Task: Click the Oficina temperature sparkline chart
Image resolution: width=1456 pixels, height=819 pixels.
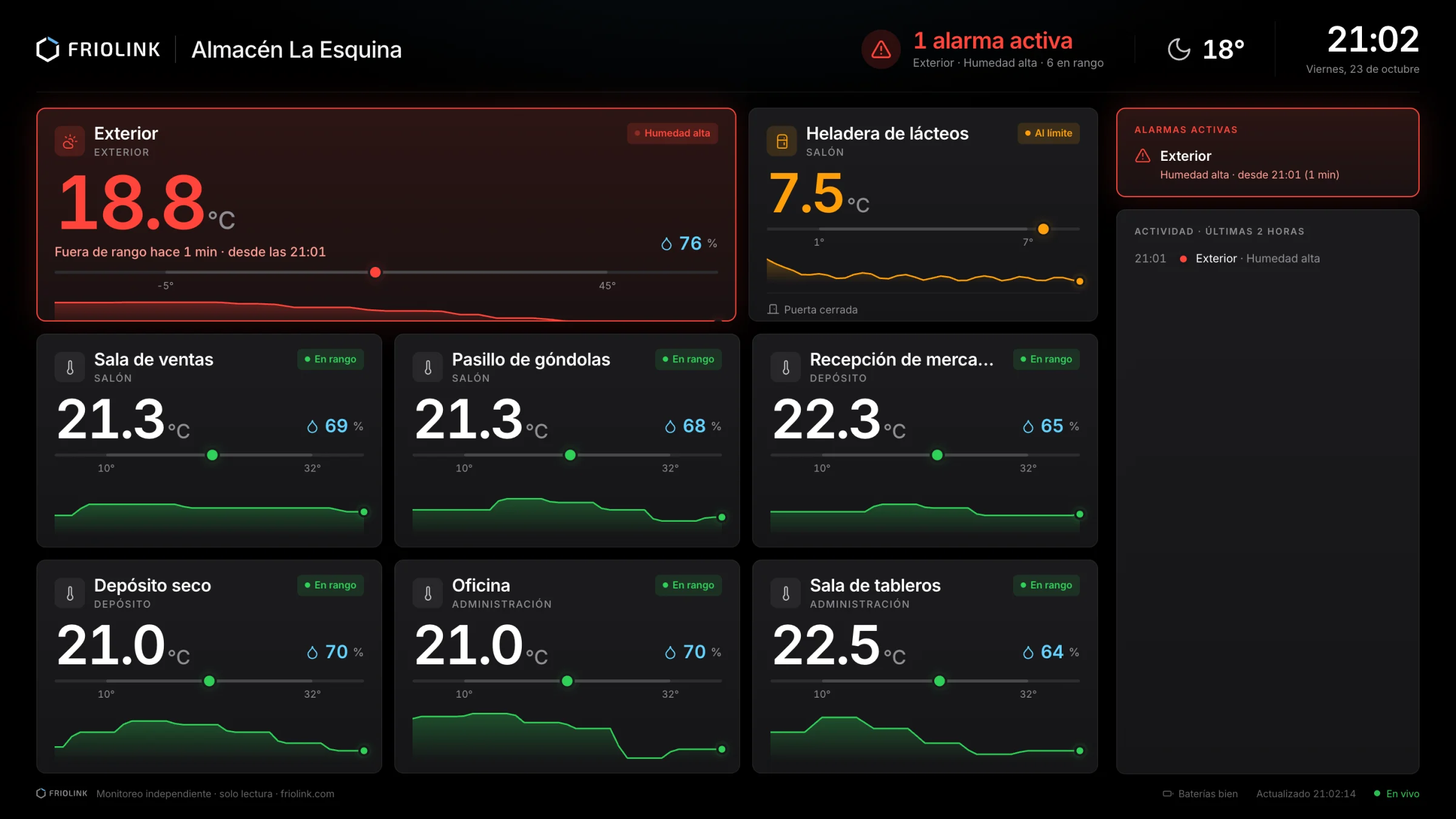Action: pyautogui.click(x=567, y=735)
